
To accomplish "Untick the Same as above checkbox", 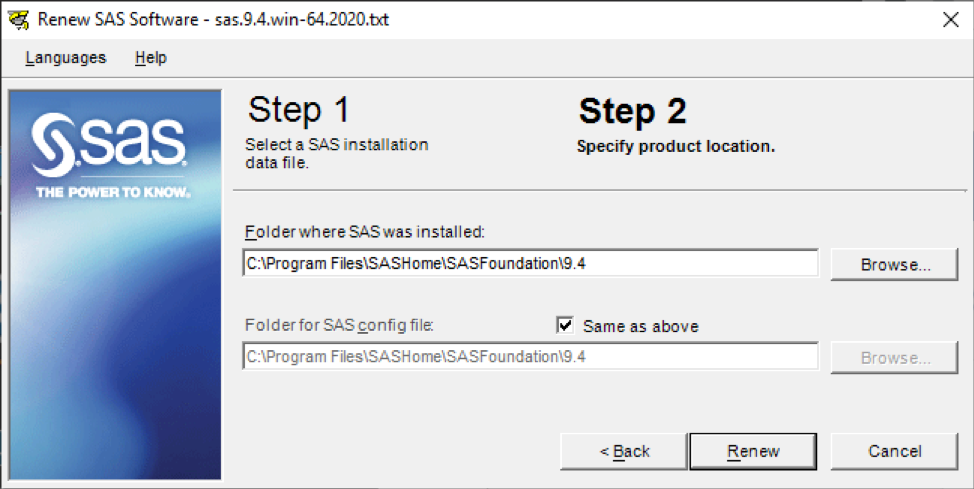I will [x=565, y=325].
